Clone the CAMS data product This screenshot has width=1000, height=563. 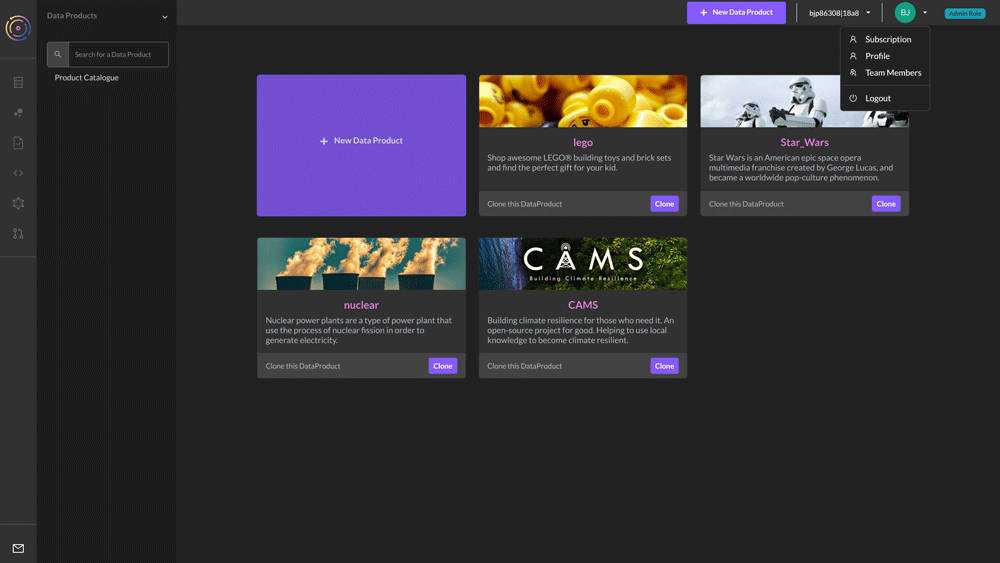pyautogui.click(x=664, y=366)
